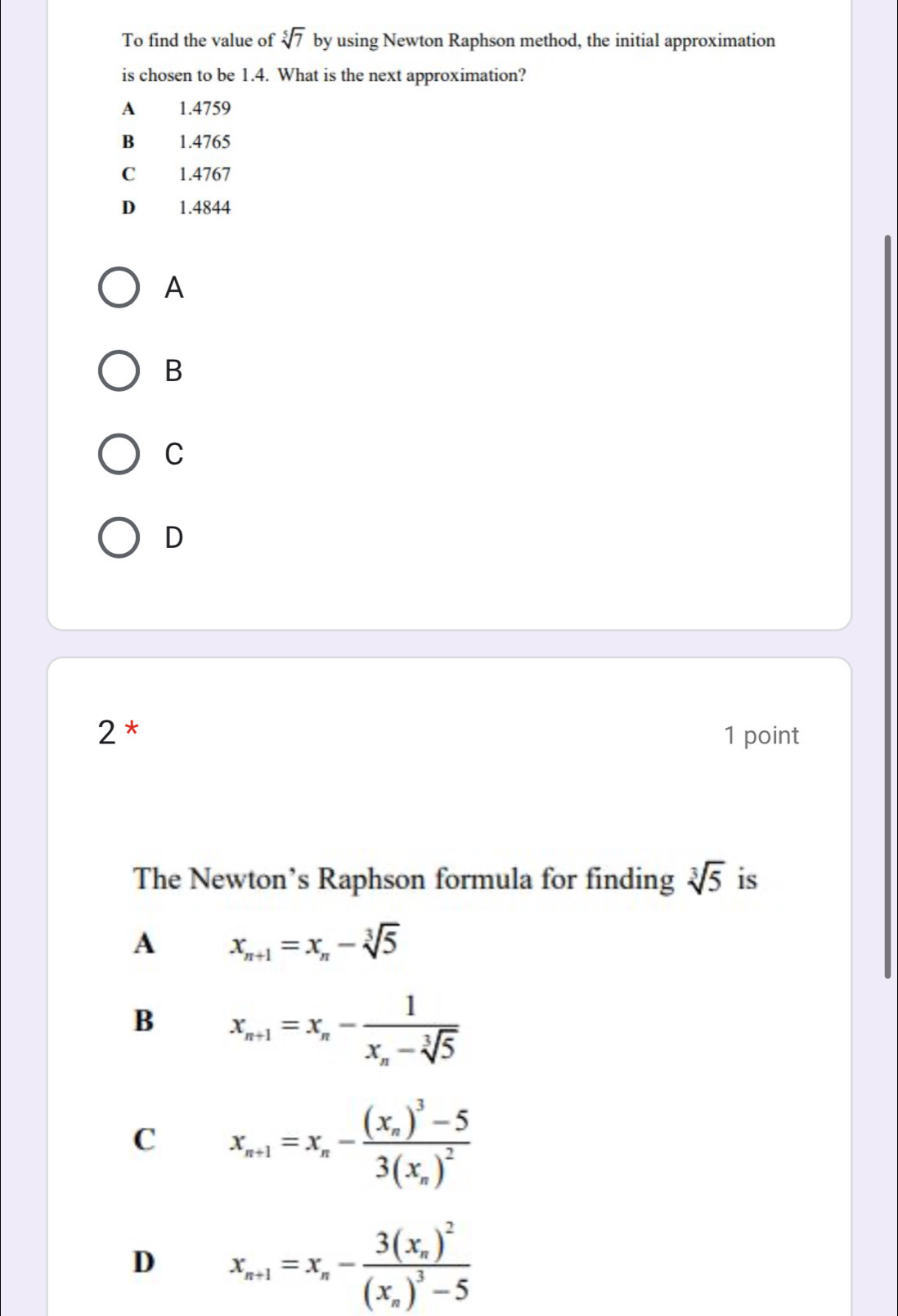The height and width of the screenshot is (1316, 898).
Task: Click answer value 1.4759 in question image
Action: point(204,108)
